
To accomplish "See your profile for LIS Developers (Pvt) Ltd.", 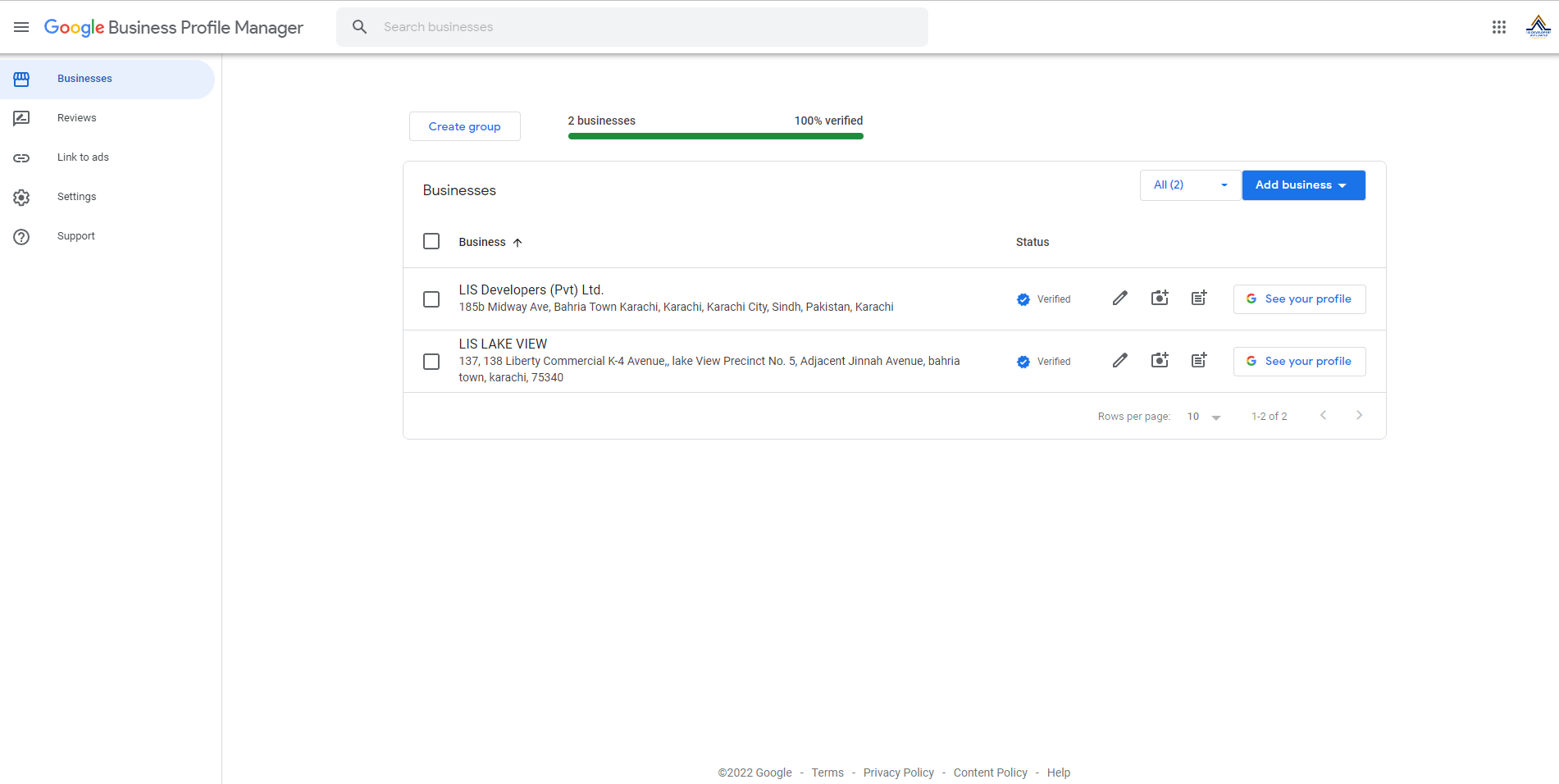I will point(1299,299).
